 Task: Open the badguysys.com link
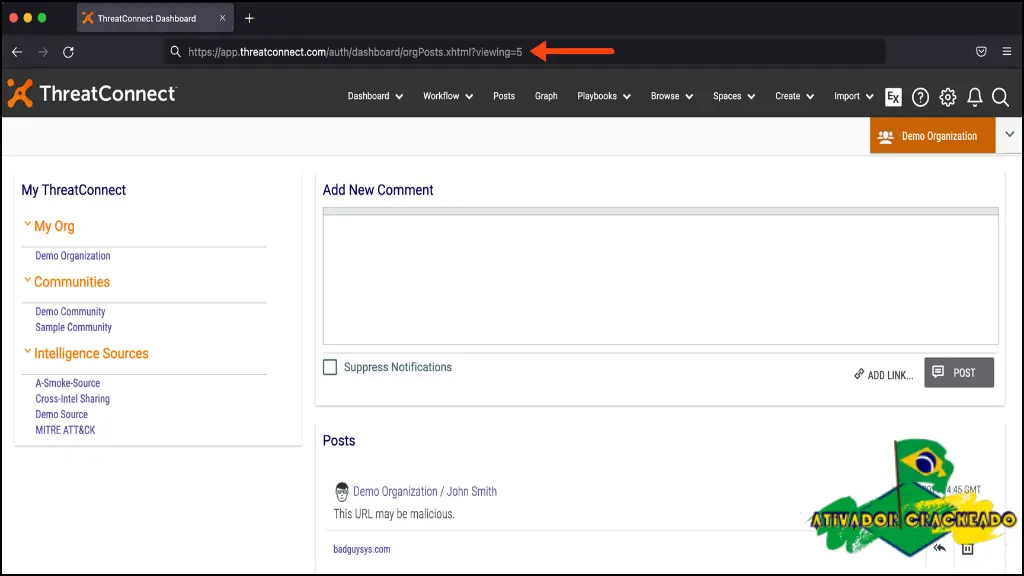point(362,549)
